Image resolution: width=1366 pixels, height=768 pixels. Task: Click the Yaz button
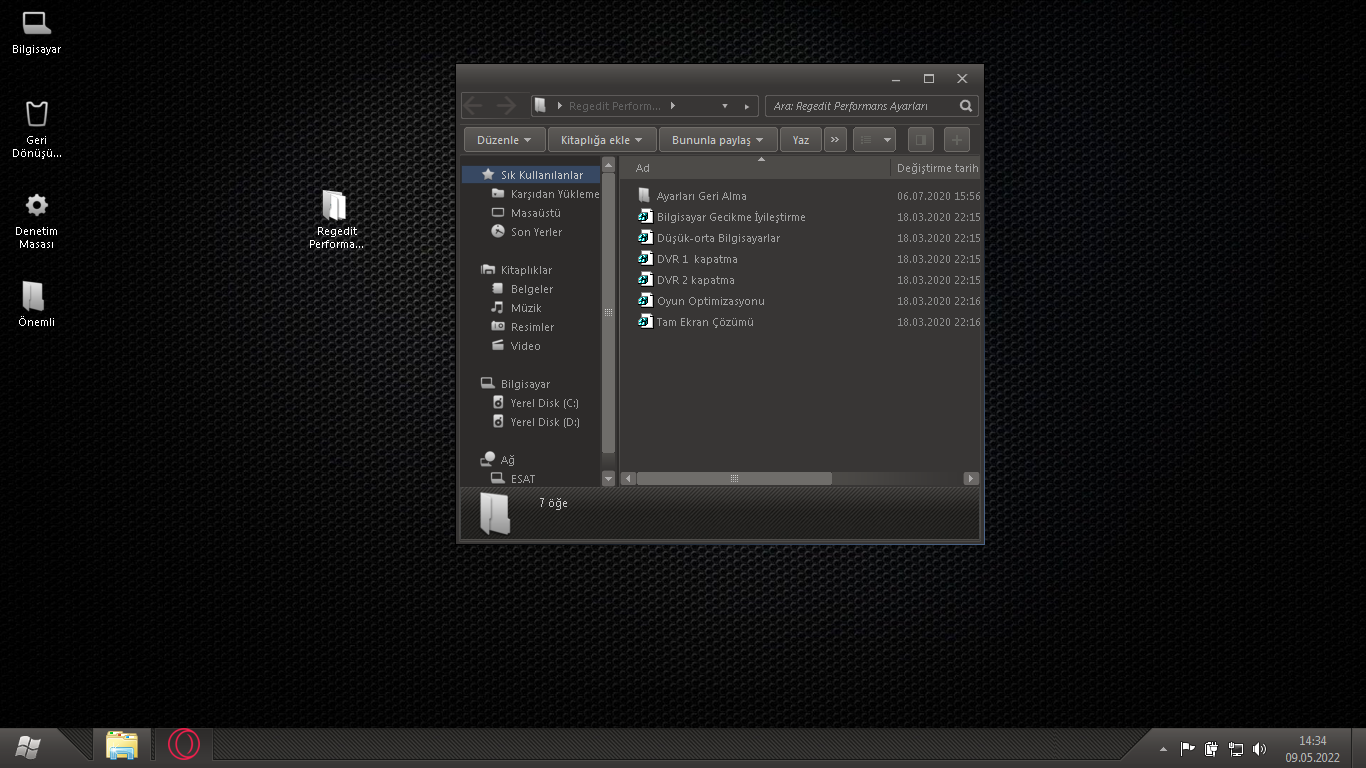pos(801,140)
